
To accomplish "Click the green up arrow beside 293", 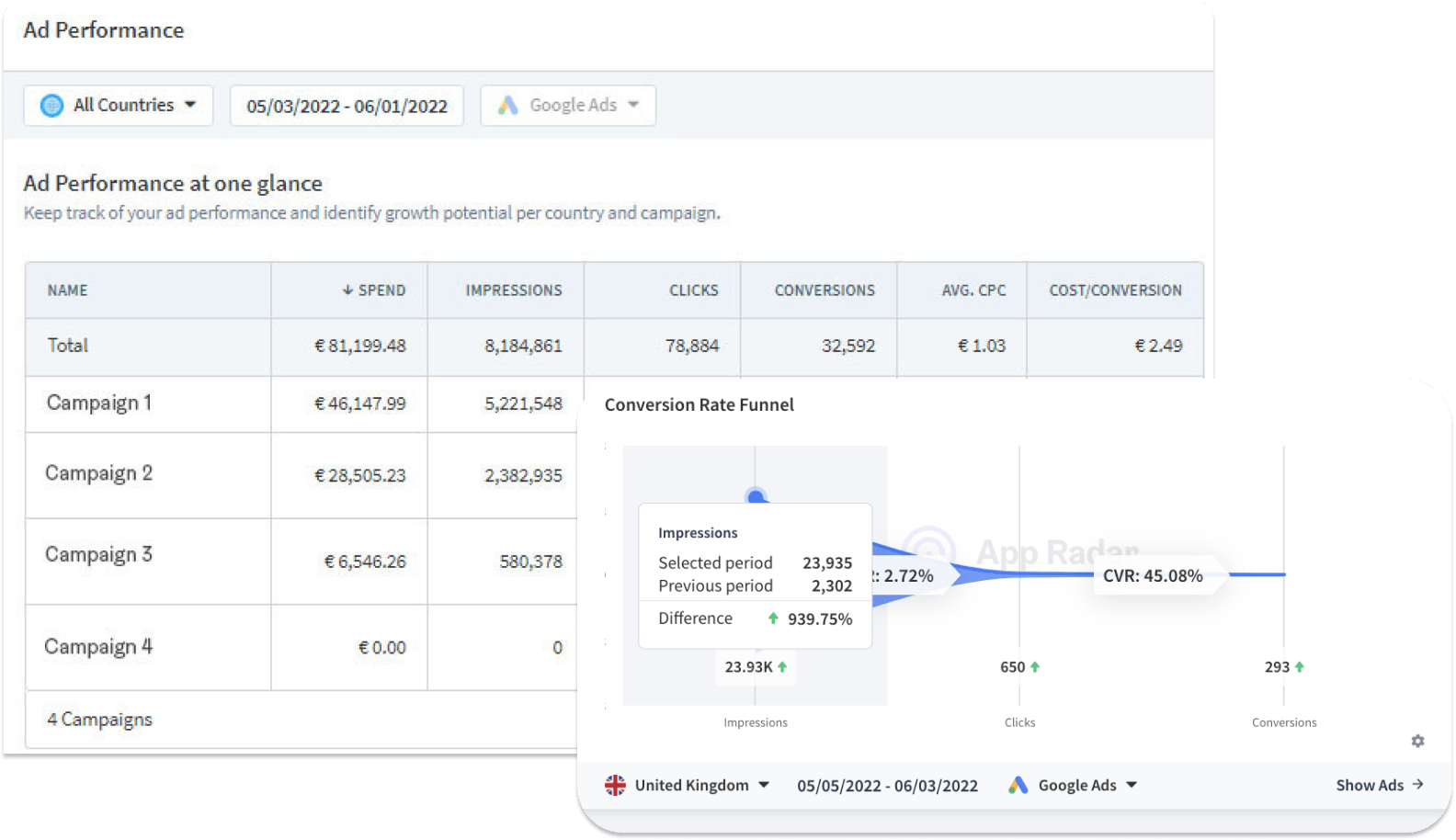I will 1300,667.
